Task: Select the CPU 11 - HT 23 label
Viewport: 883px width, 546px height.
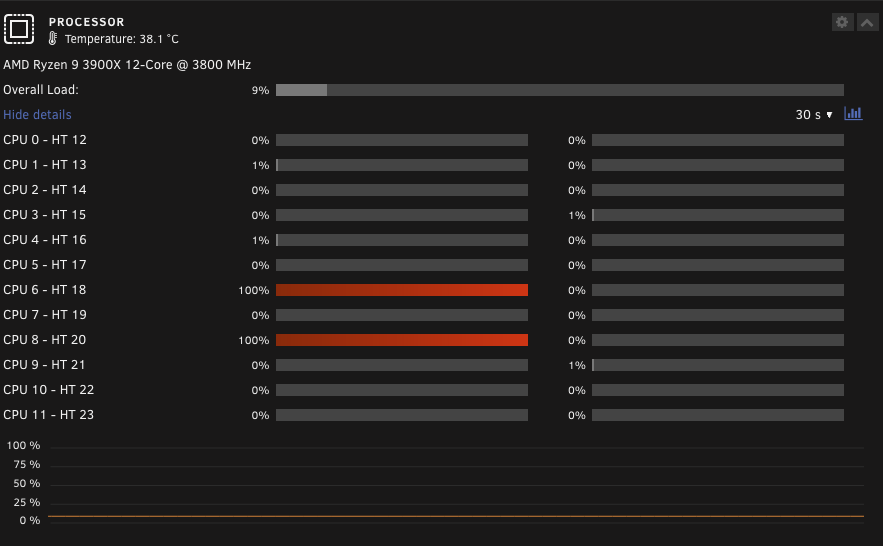Action: [x=48, y=415]
